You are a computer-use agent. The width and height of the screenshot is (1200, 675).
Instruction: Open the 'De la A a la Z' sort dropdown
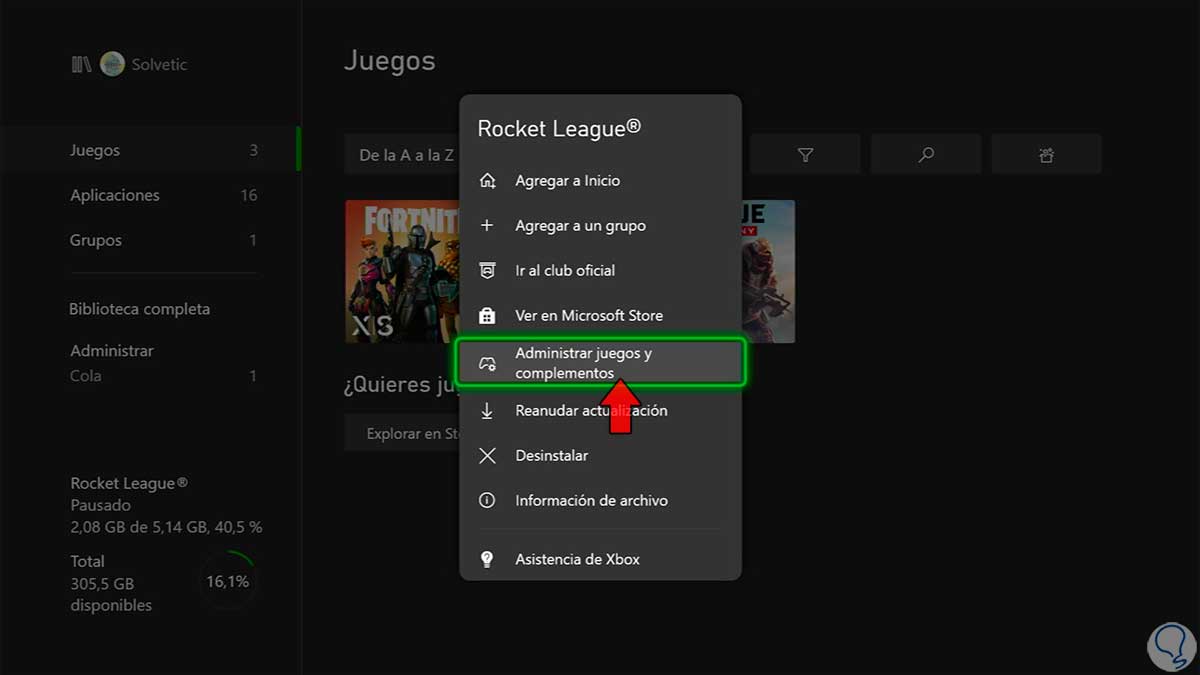[x=403, y=155]
